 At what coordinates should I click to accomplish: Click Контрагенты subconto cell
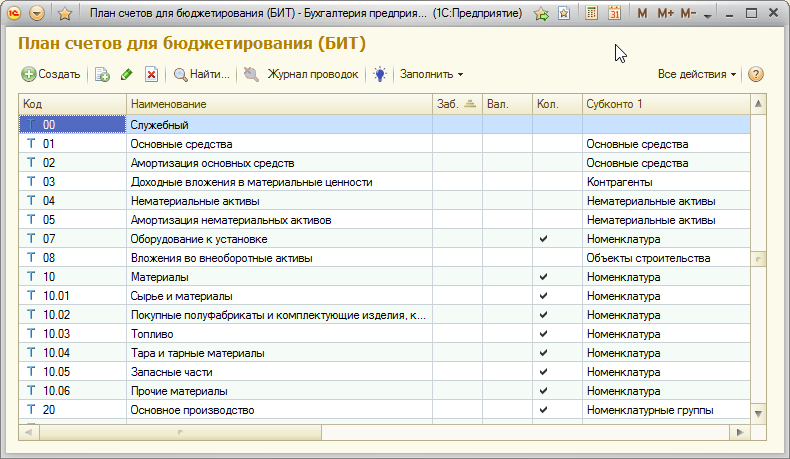(666, 182)
